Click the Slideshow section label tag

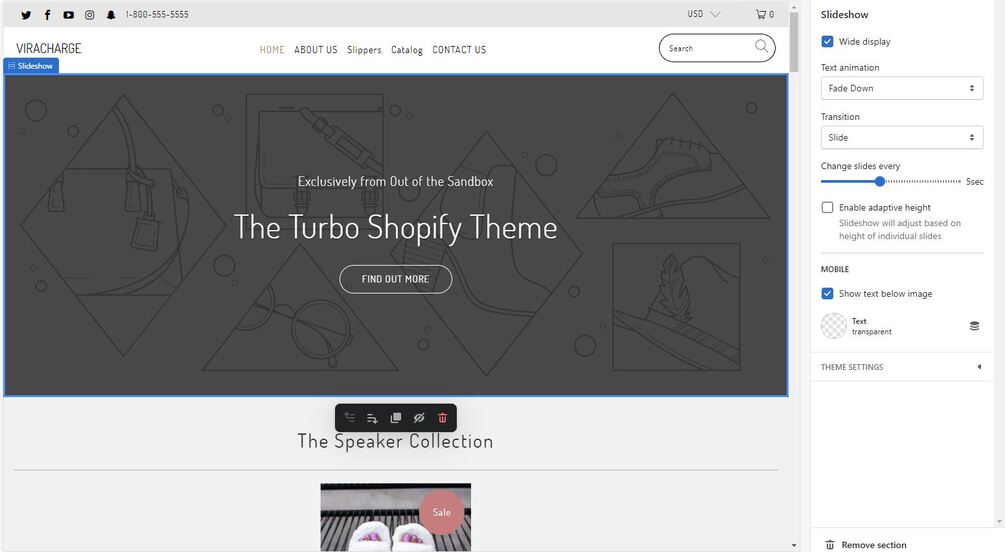(31, 65)
